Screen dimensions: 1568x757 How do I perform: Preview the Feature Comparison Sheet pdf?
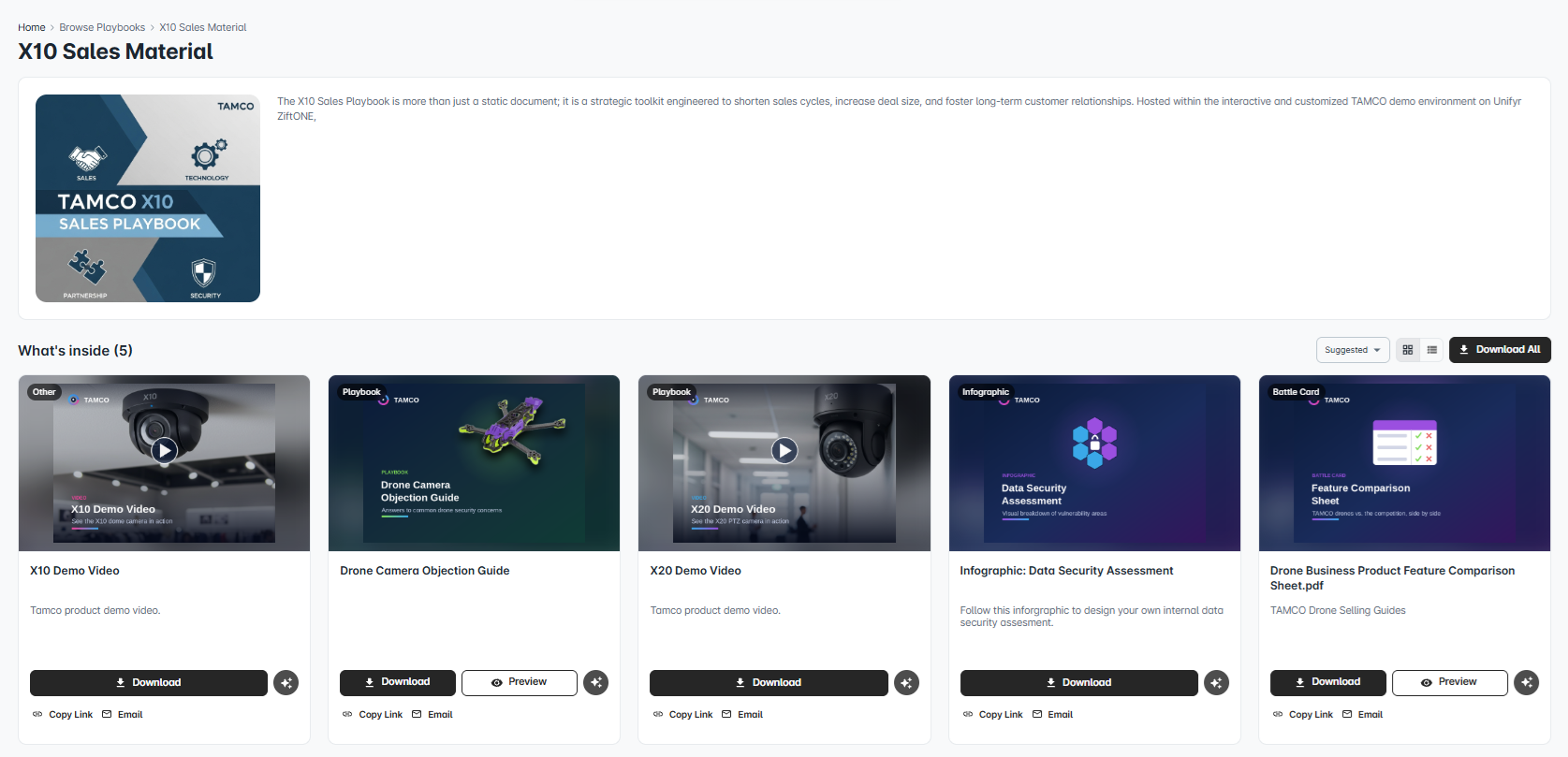tap(1450, 683)
